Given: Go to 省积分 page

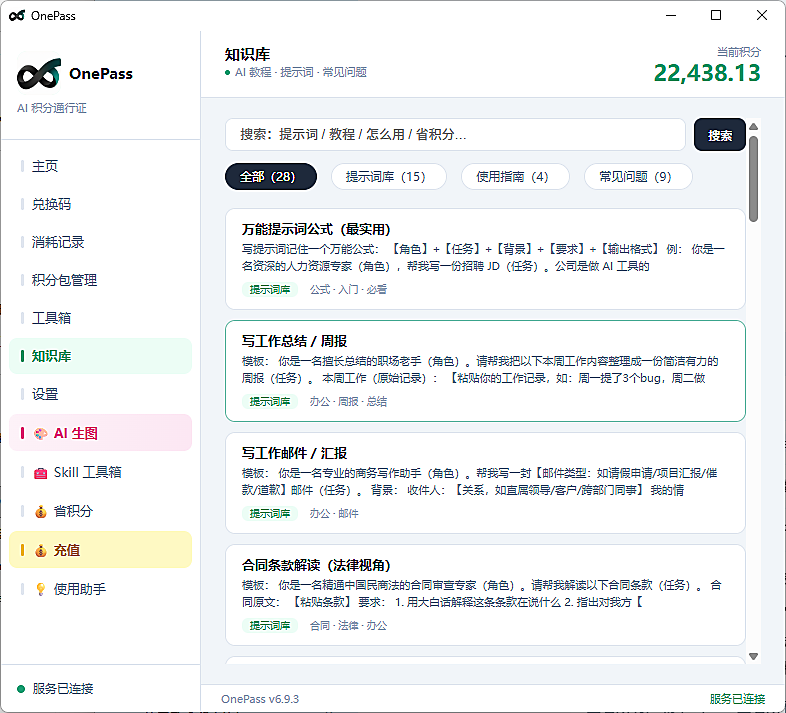Looking at the screenshot, I should pyautogui.click(x=100, y=511).
